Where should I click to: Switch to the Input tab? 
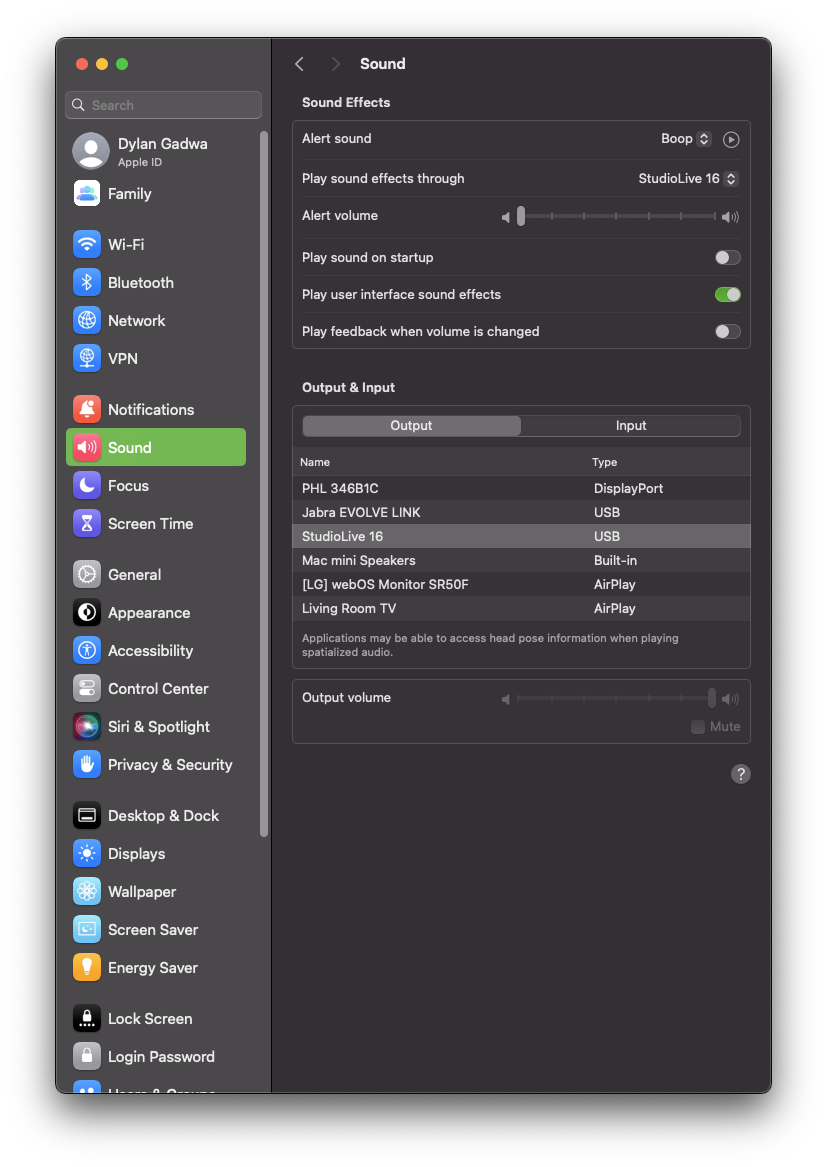point(630,426)
